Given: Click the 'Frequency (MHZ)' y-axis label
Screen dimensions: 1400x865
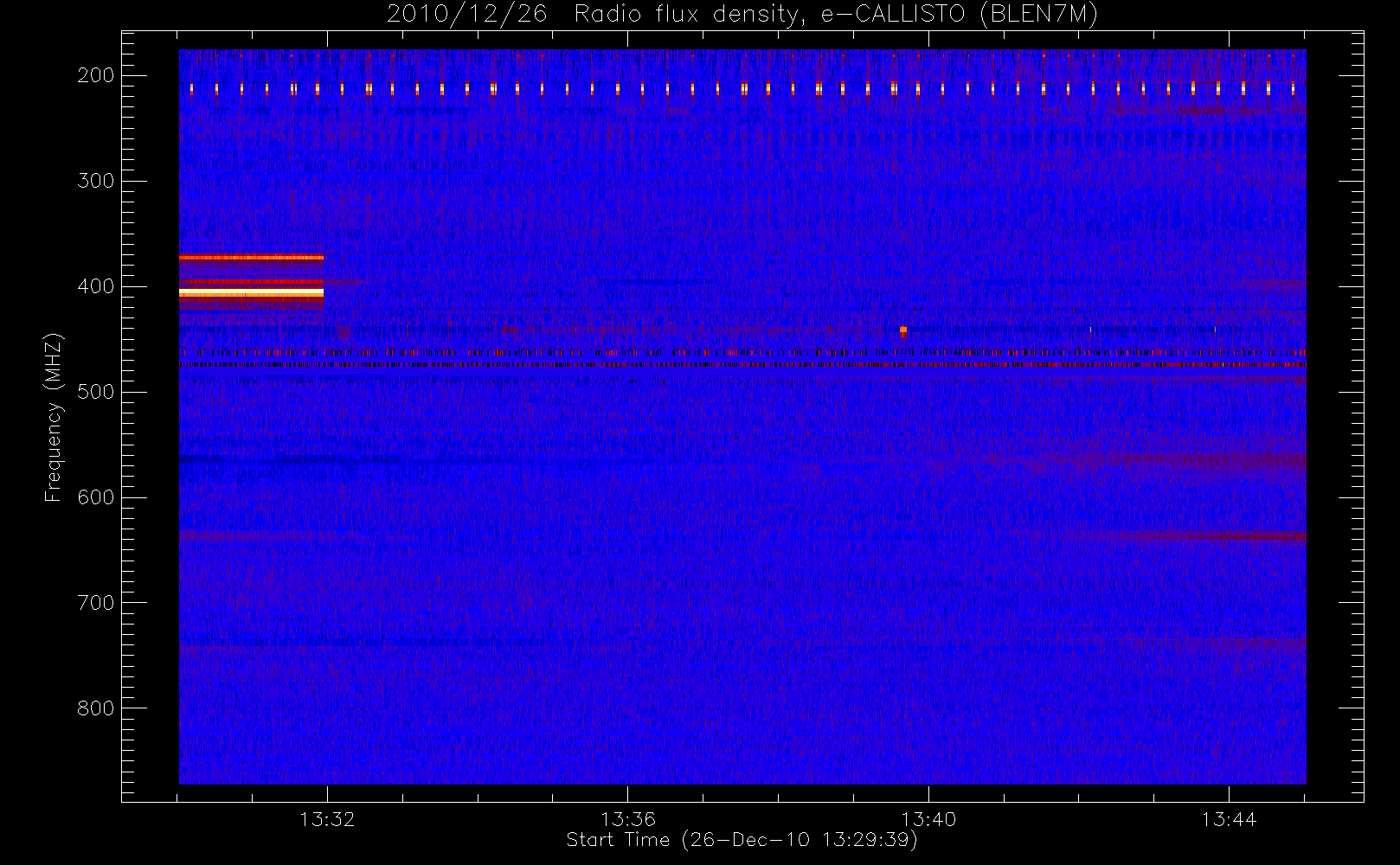Looking at the screenshot, I should (x=54, y=417).
